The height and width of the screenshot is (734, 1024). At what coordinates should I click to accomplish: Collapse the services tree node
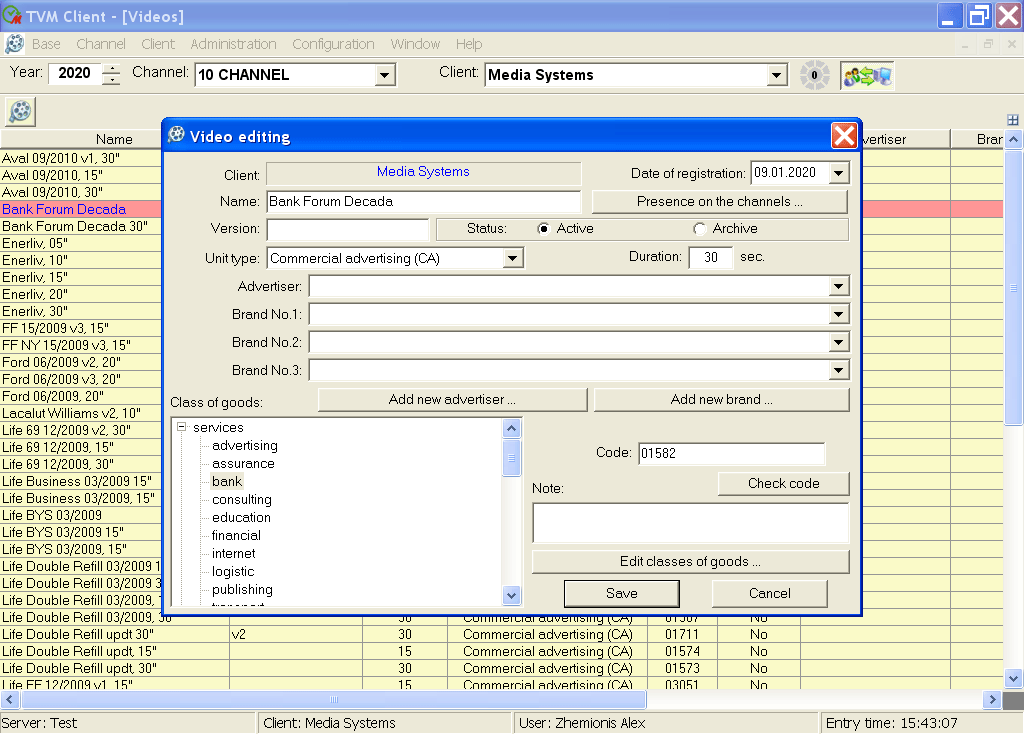pos(182,428)
